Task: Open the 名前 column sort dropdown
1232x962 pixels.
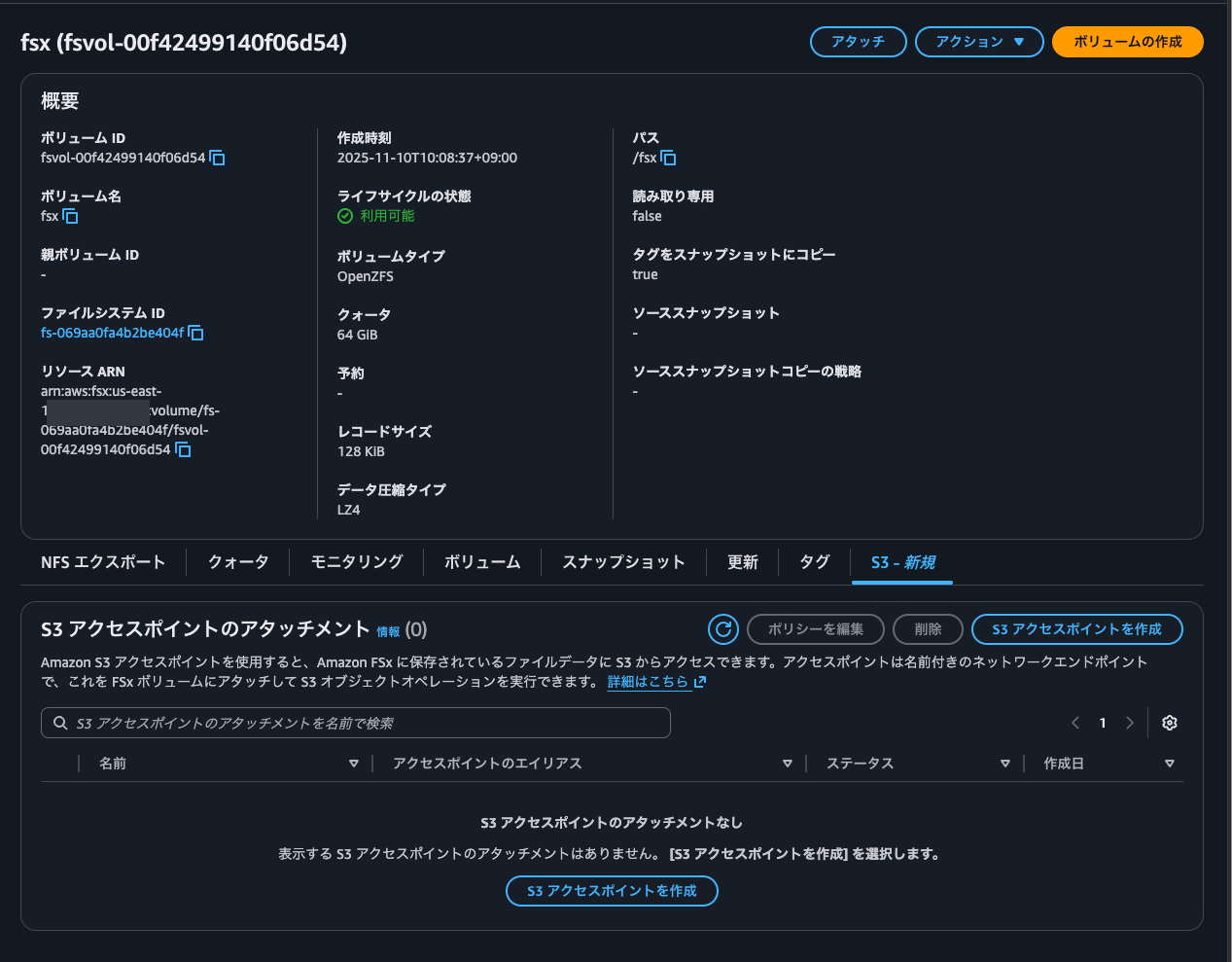Action: [354, 764]
